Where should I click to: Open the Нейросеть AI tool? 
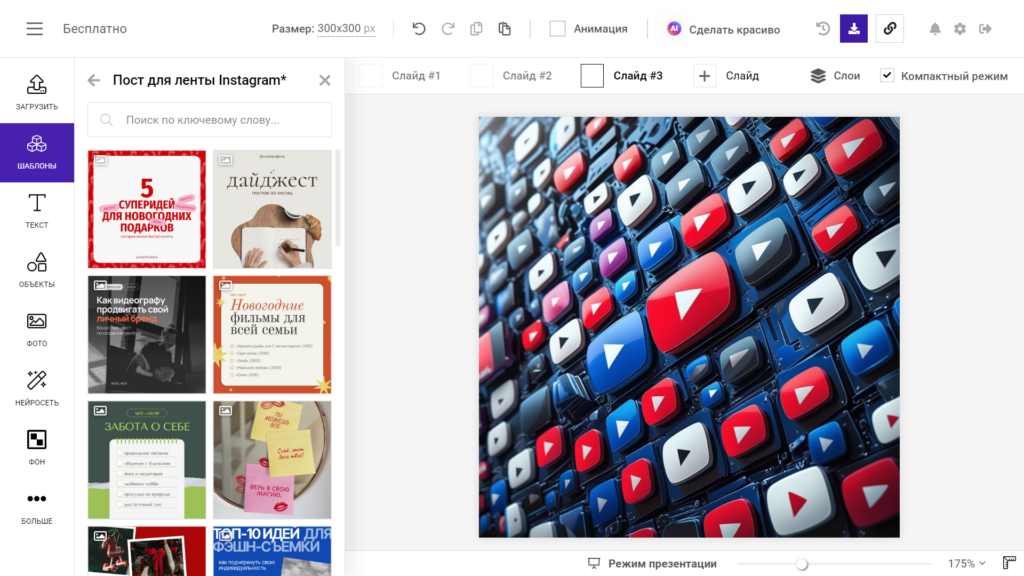pyautogui.click(x=37, y=389)
